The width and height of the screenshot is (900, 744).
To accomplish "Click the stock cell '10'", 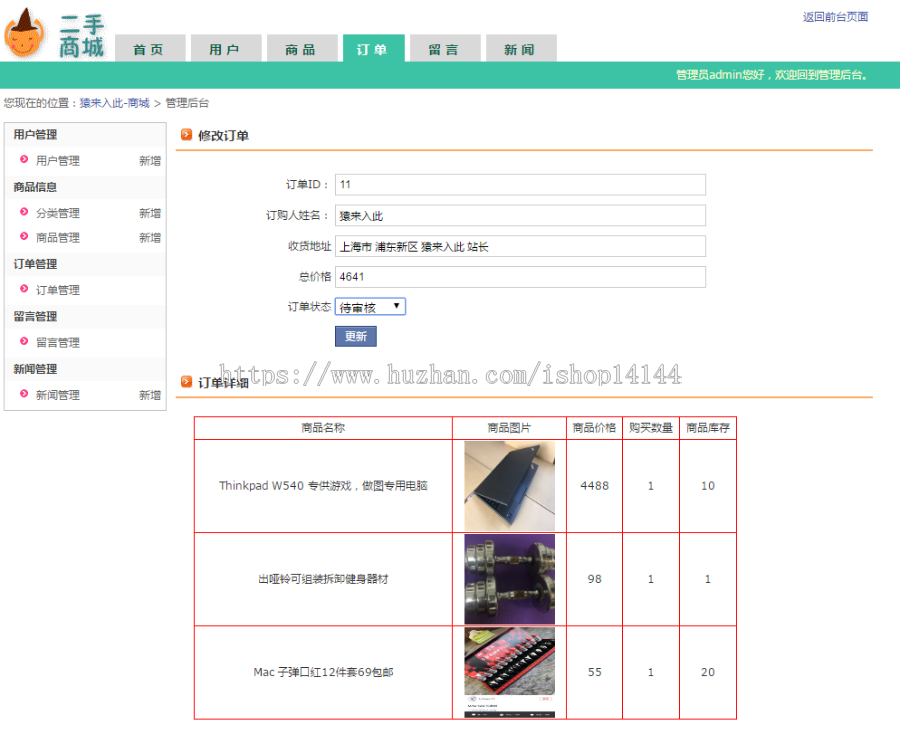I will (x=708, y=486).
